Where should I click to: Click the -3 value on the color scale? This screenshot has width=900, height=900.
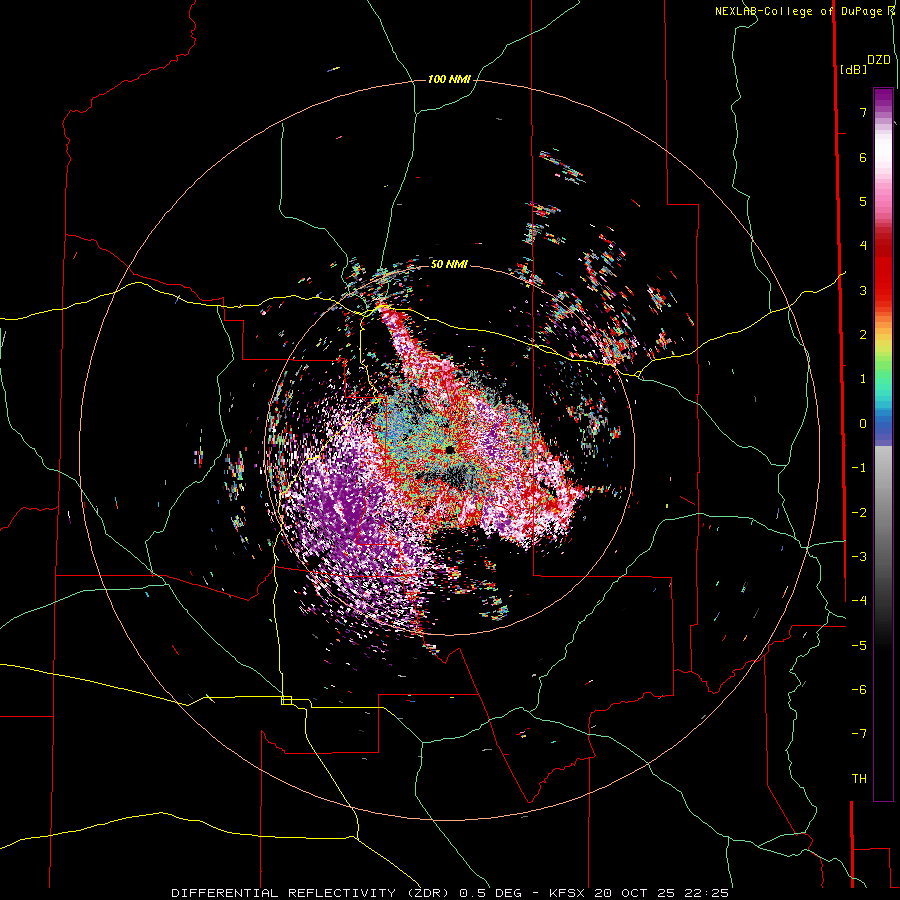(859, 557)
